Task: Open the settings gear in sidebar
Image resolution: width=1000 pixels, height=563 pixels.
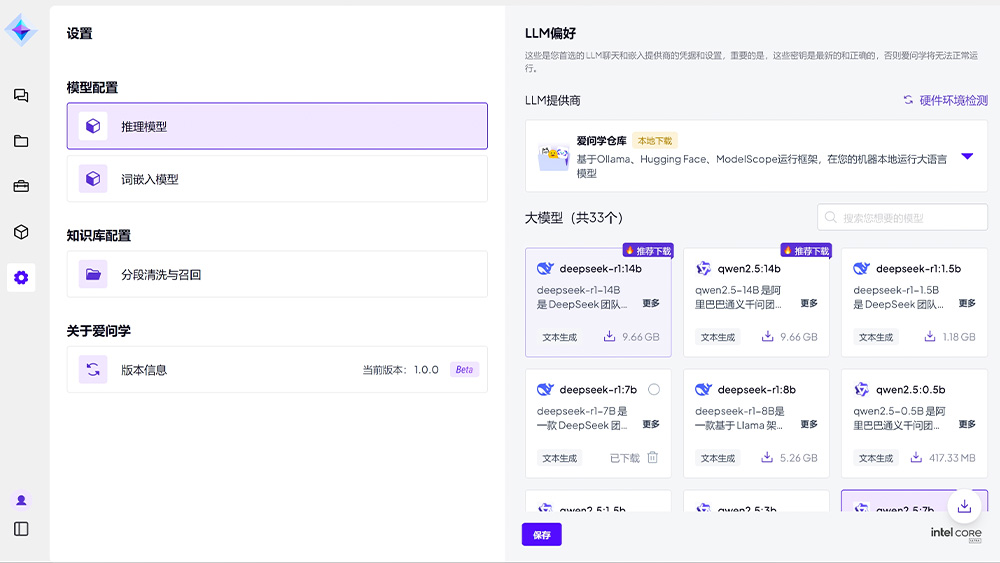Action: point(21,277)
